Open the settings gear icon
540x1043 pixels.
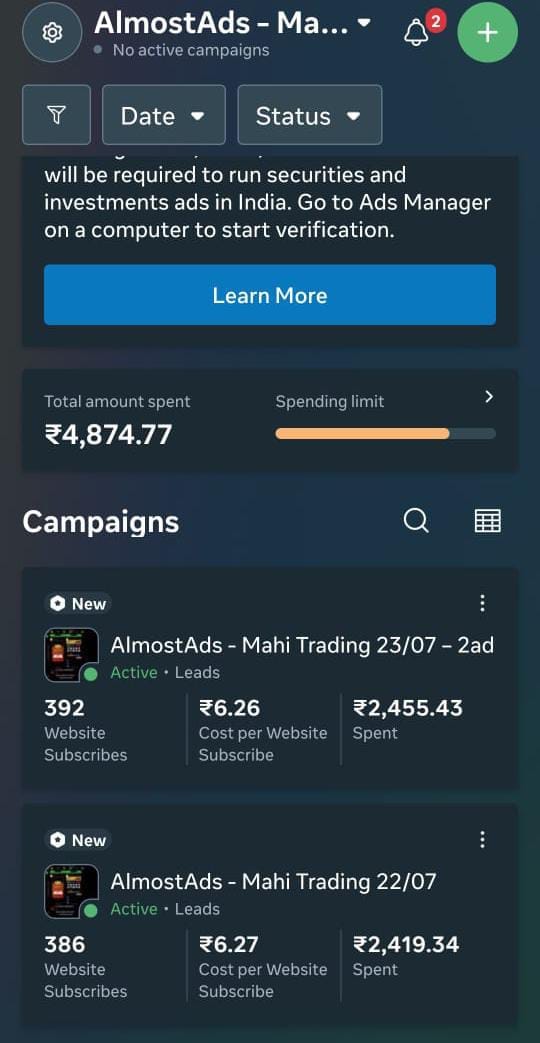pyautogui.click(x=52, y=32)
